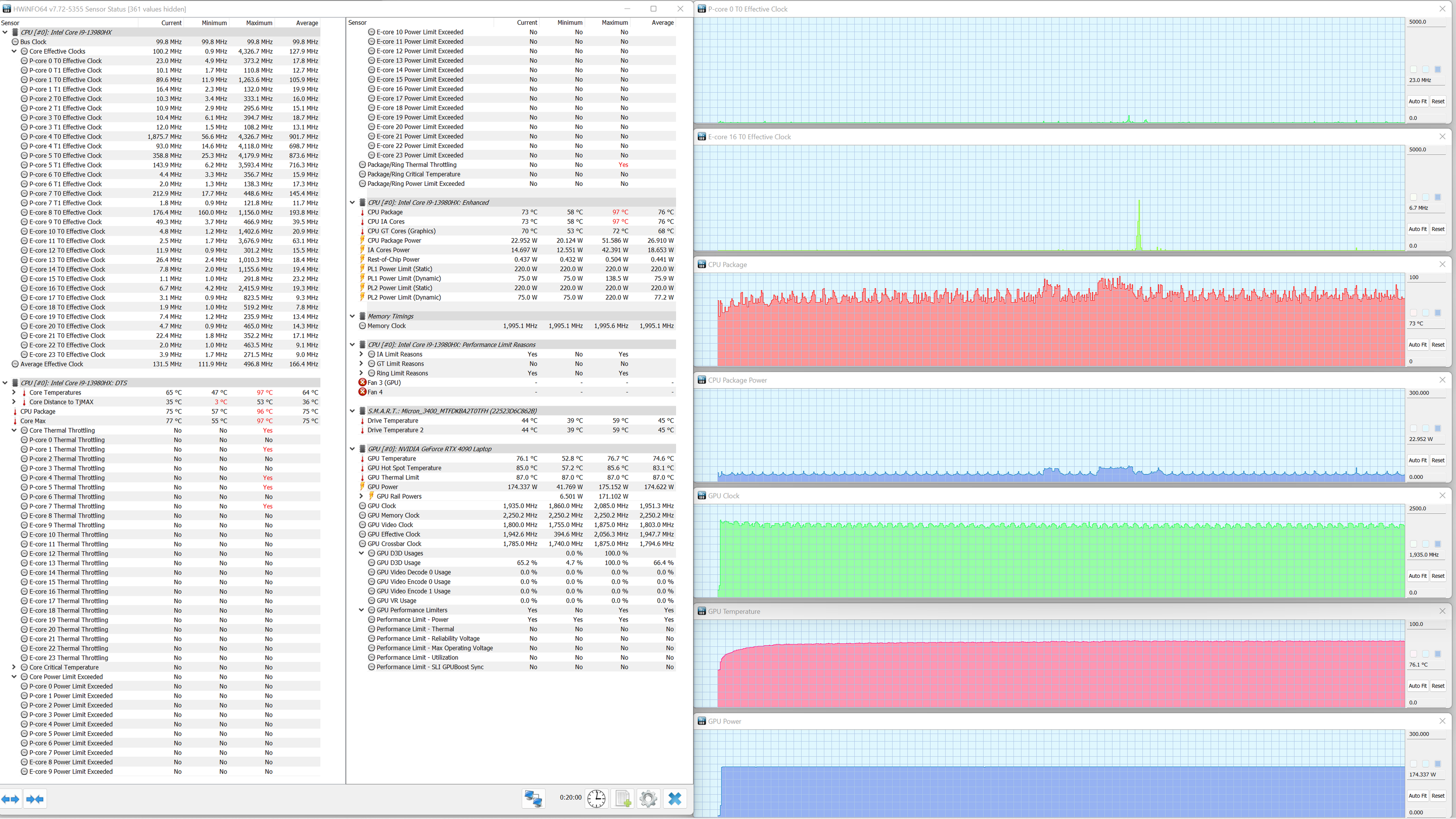Click the red X icon beside Fan 3 (GPU)
Image resolution: width=1456 pixels, height=819 pixels.
[363, 383]
